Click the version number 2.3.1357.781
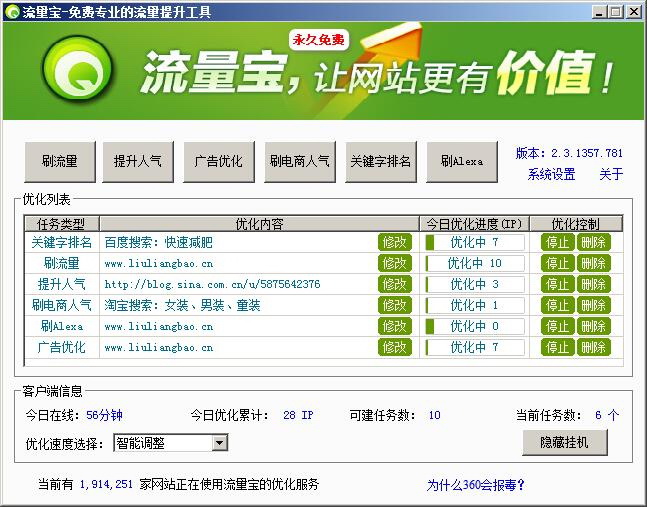 587,153
